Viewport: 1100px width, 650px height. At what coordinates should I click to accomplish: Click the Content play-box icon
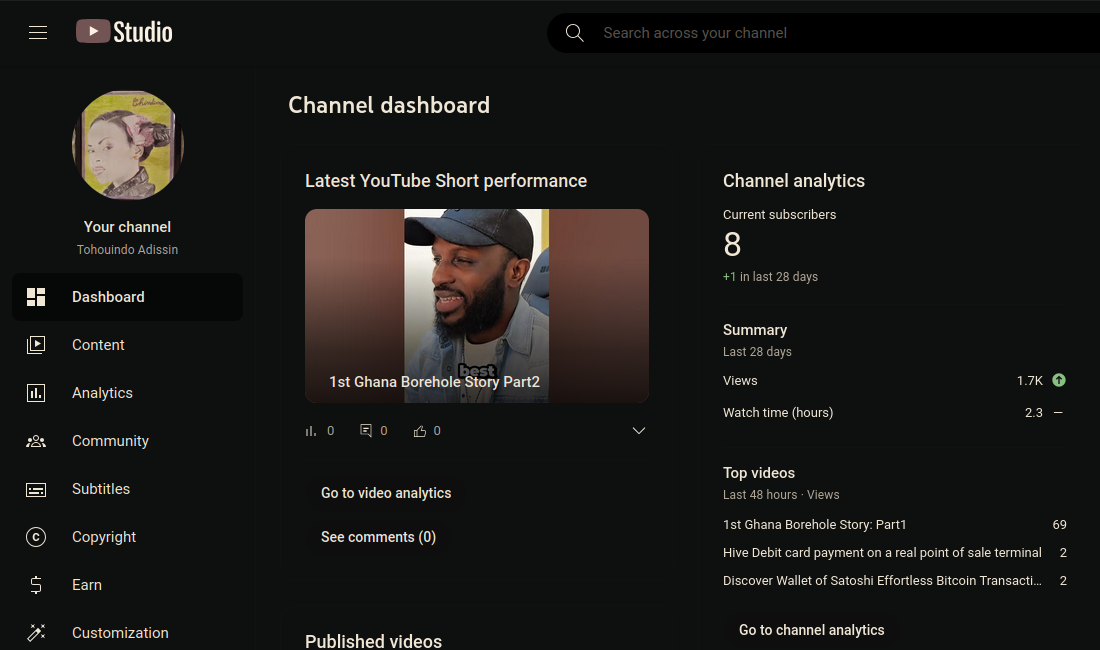click(36, 345)
